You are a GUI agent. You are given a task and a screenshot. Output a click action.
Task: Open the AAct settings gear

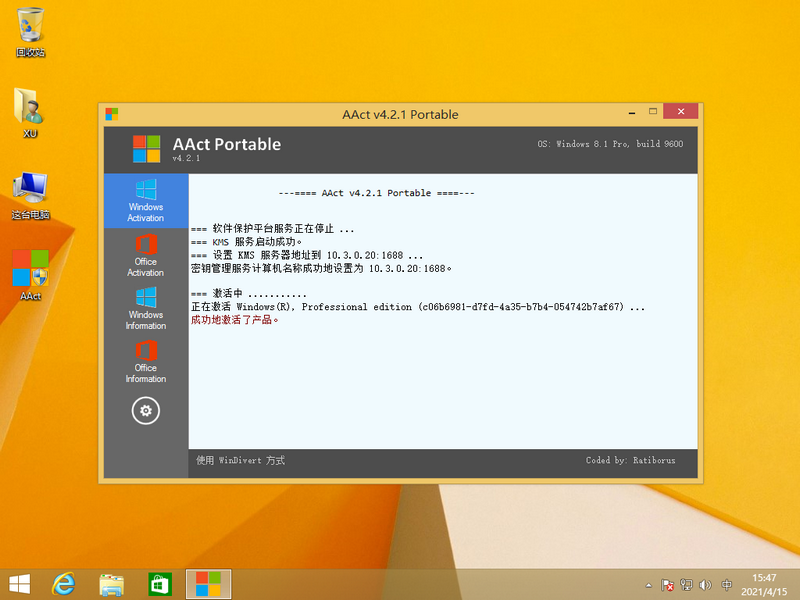(x=145, y=408)
